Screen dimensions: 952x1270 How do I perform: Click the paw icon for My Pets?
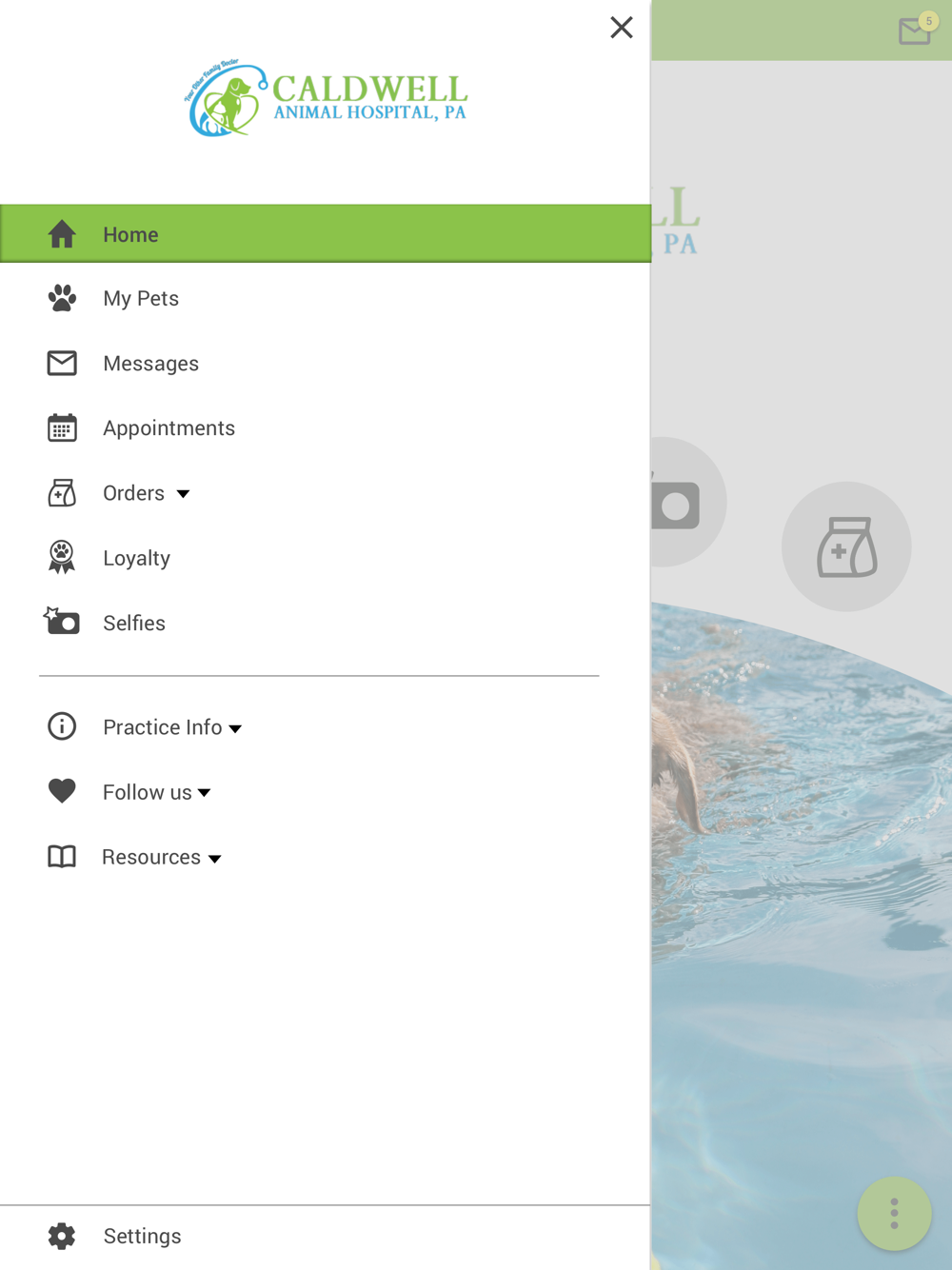pyautogui.click(x=62, y=299)
